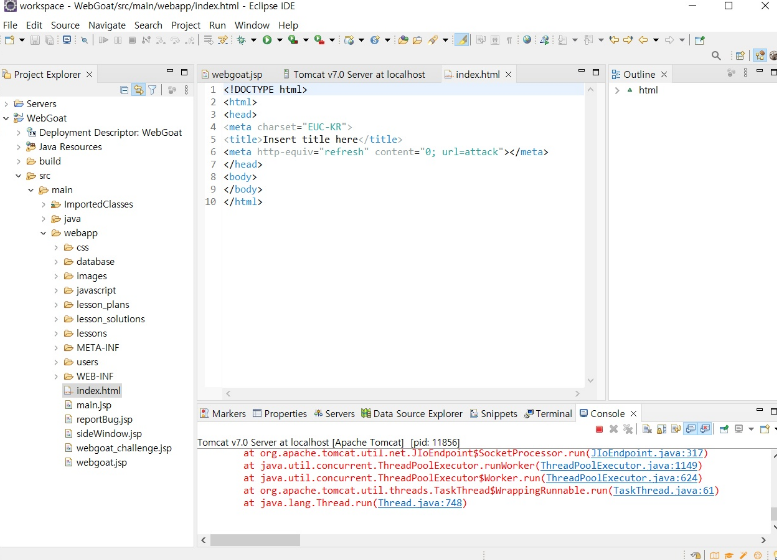
Task: Click the Clear Console icon
Action: coord(647,429)
